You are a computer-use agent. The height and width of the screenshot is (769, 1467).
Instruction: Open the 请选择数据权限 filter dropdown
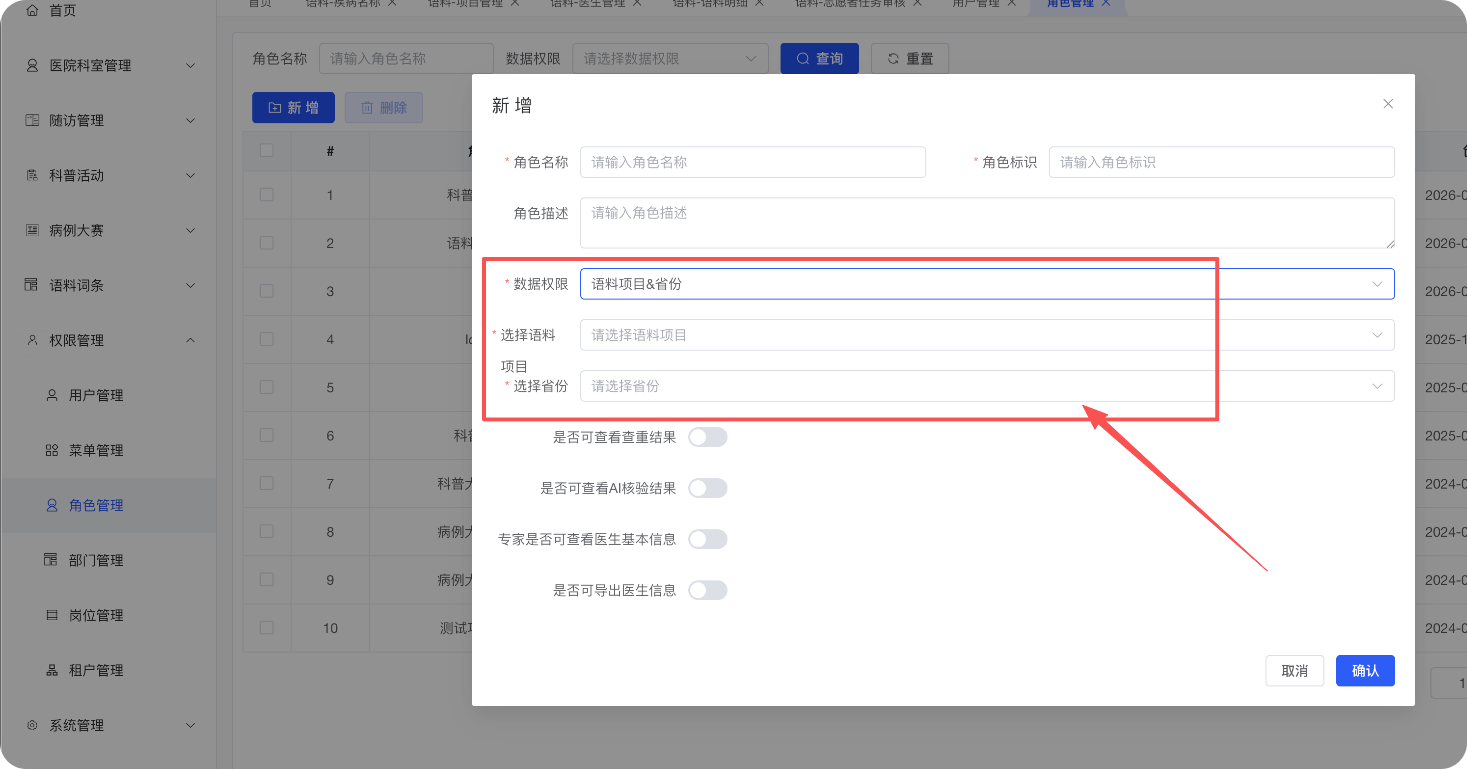pos(670,59)
